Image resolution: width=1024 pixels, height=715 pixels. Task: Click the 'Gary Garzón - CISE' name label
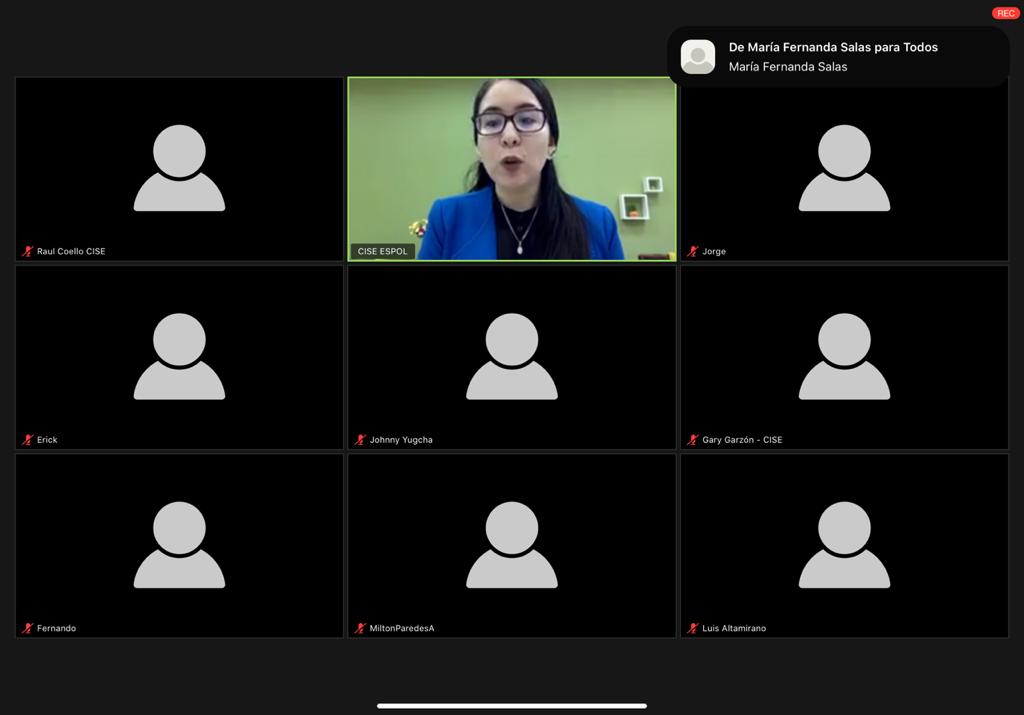click(x=742, y=440)
